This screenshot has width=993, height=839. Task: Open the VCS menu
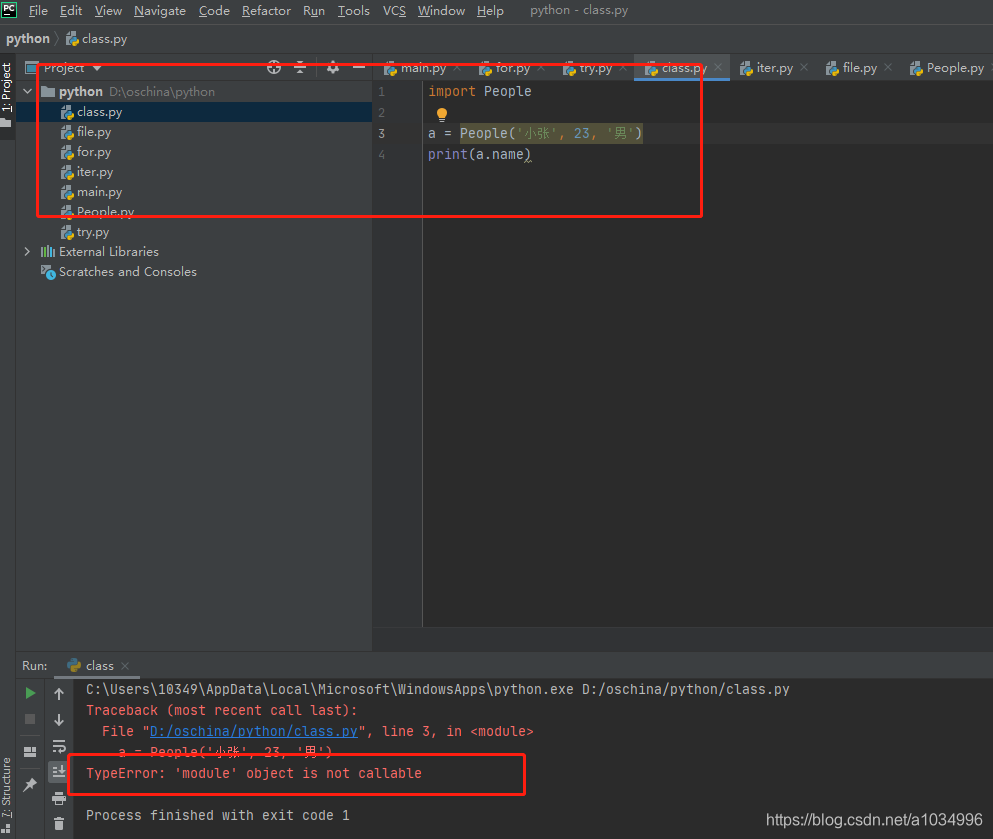(394, 11)
